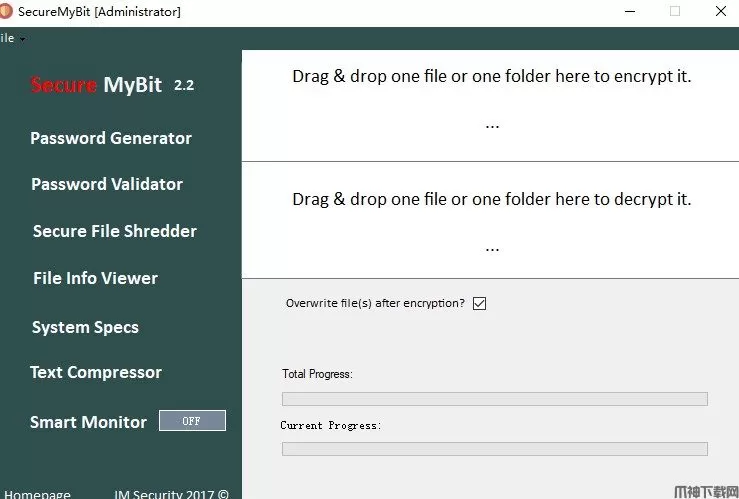Open the Text Compressor tool

click(95, 372)
